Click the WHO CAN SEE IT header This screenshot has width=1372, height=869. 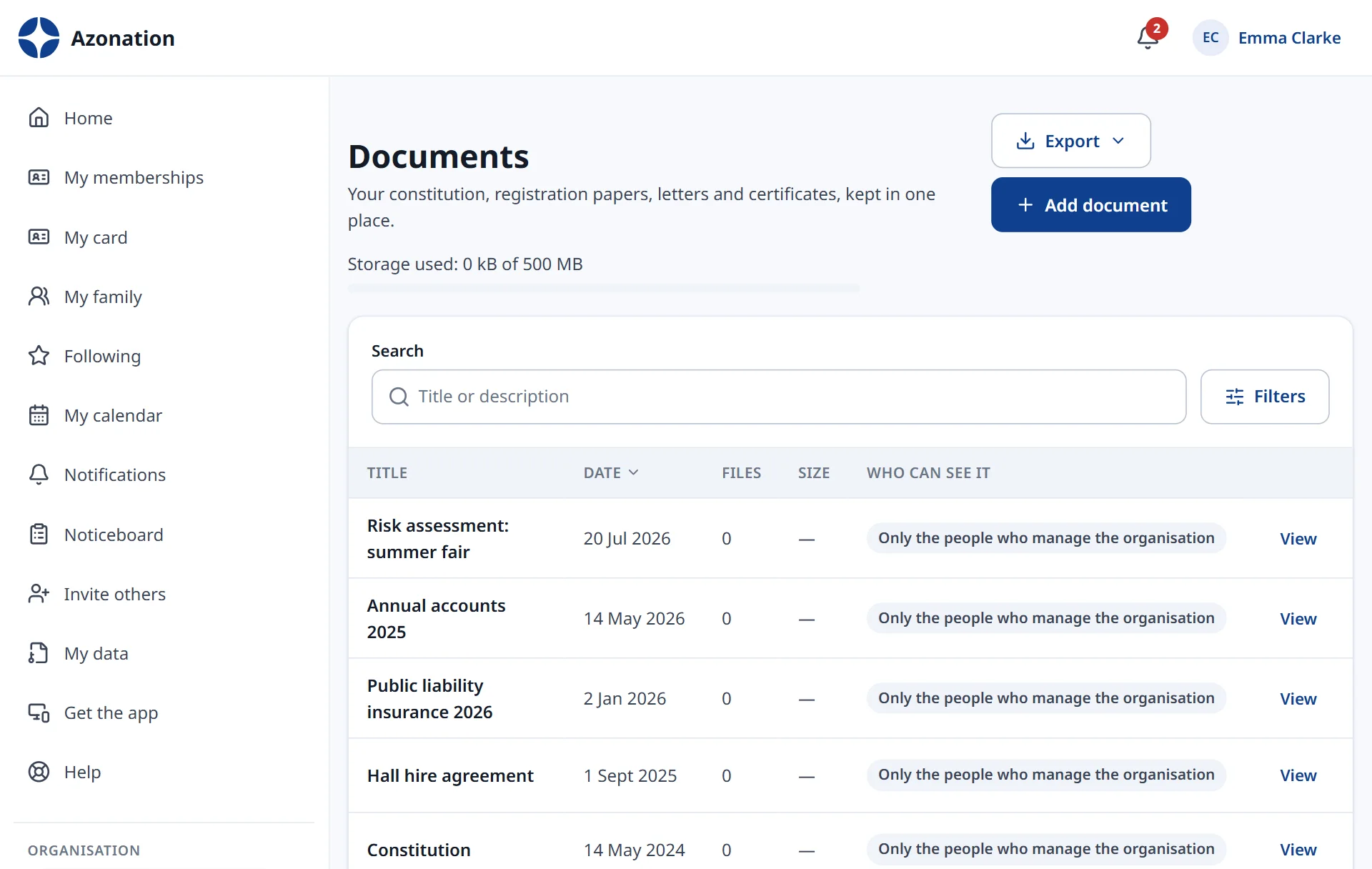click(928, 472)
